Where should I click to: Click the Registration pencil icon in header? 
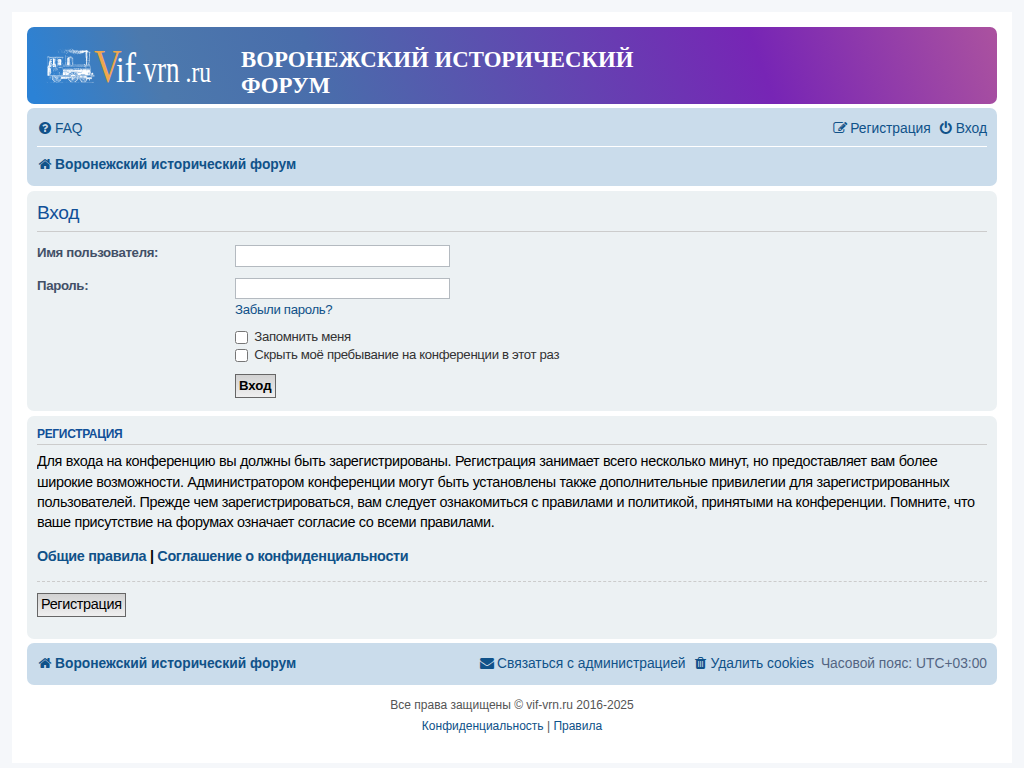coord(840,128)
